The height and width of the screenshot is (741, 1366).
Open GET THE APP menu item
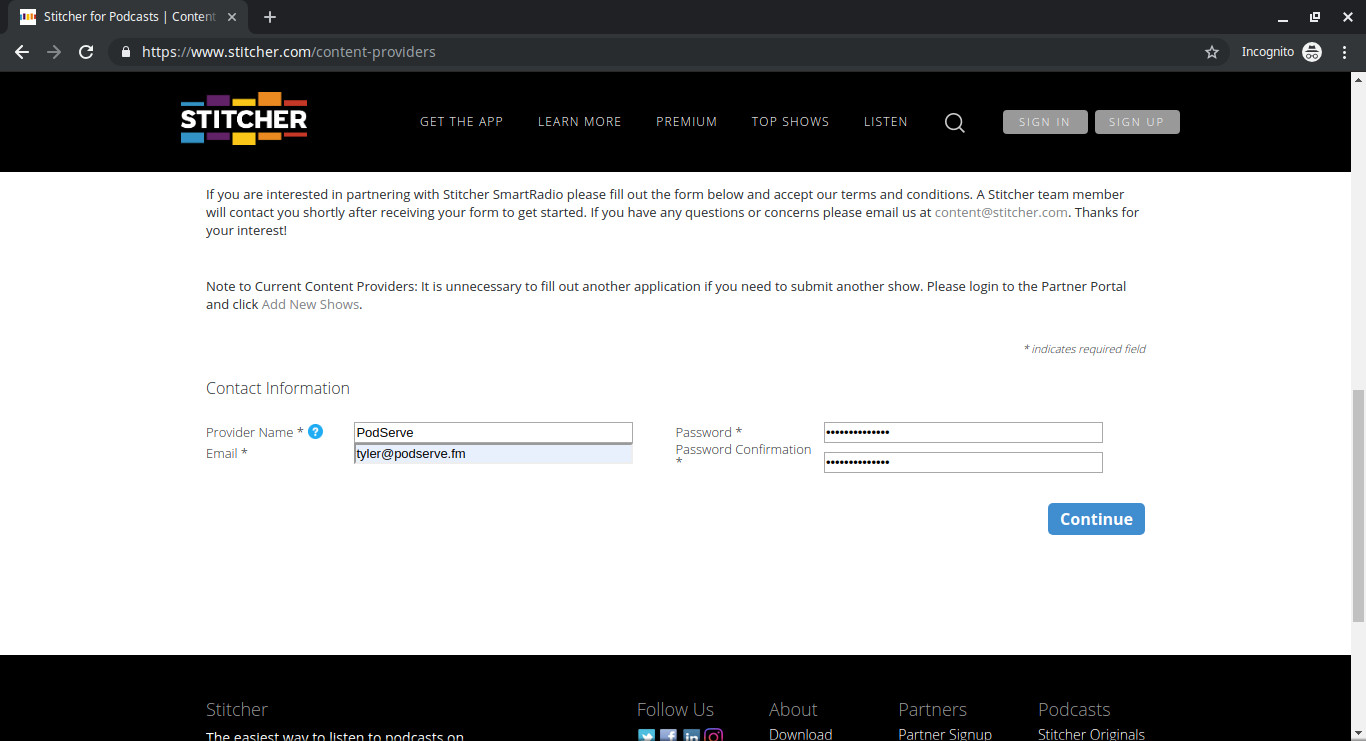coord(461,122)
